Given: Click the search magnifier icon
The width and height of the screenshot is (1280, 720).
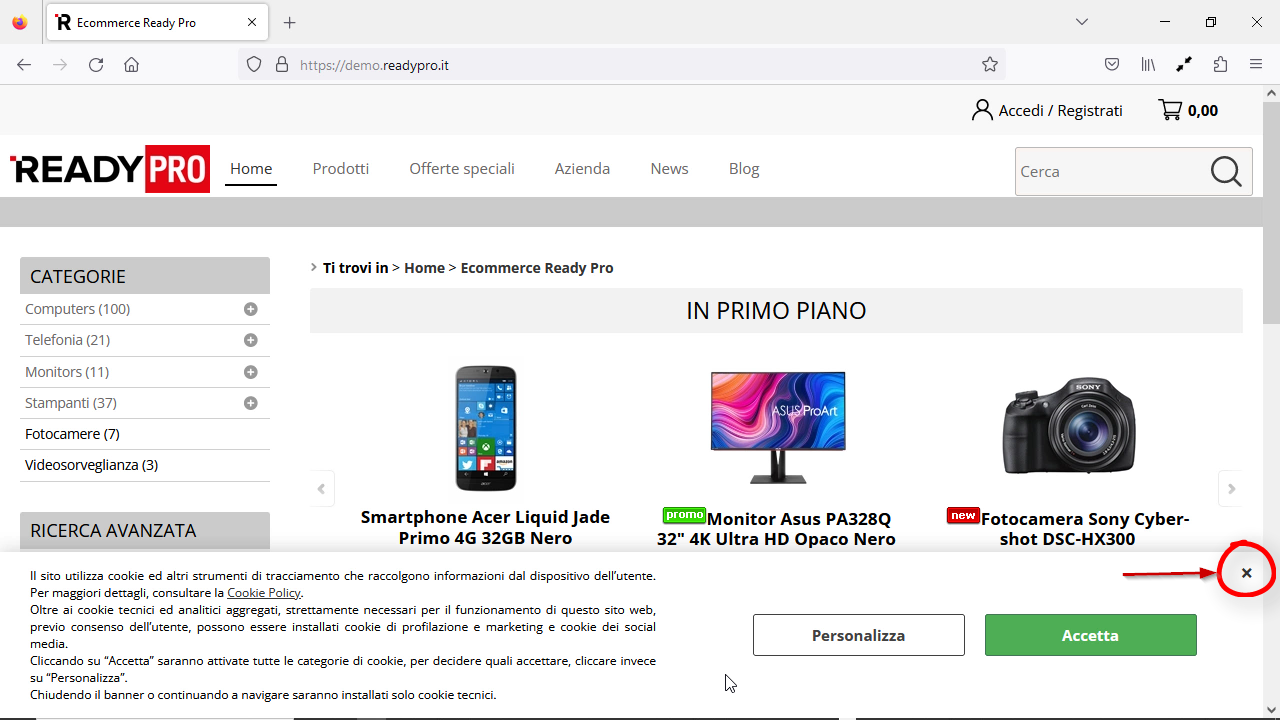Looking at the screenshot, I should [x=1226, y=171].
